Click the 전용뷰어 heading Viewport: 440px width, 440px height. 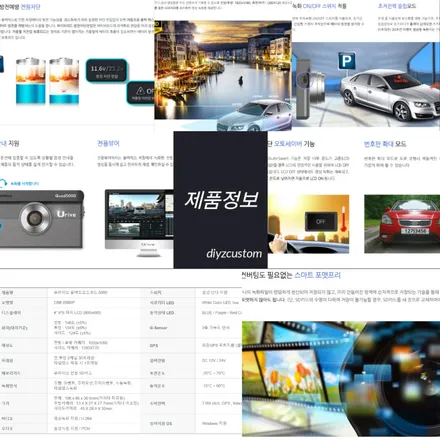(x=108, y=143)
